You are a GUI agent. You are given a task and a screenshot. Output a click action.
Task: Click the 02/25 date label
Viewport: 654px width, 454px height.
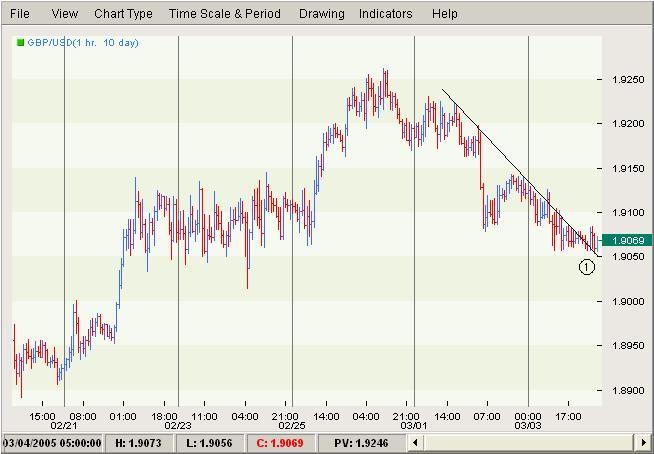click(291, 426)
